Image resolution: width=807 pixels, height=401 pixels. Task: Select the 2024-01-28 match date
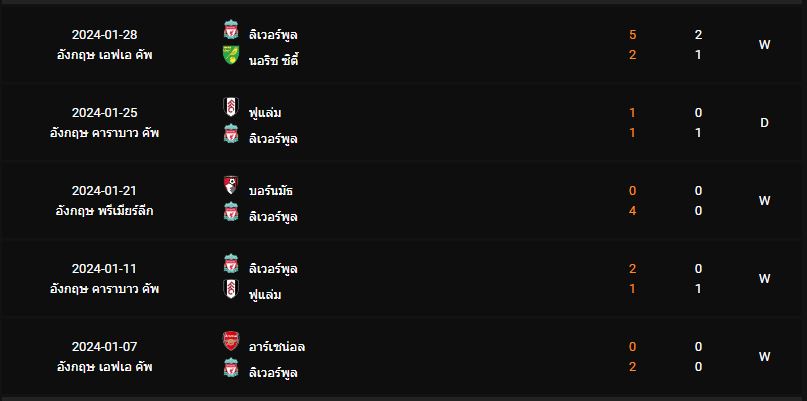[x=105, y=34]
